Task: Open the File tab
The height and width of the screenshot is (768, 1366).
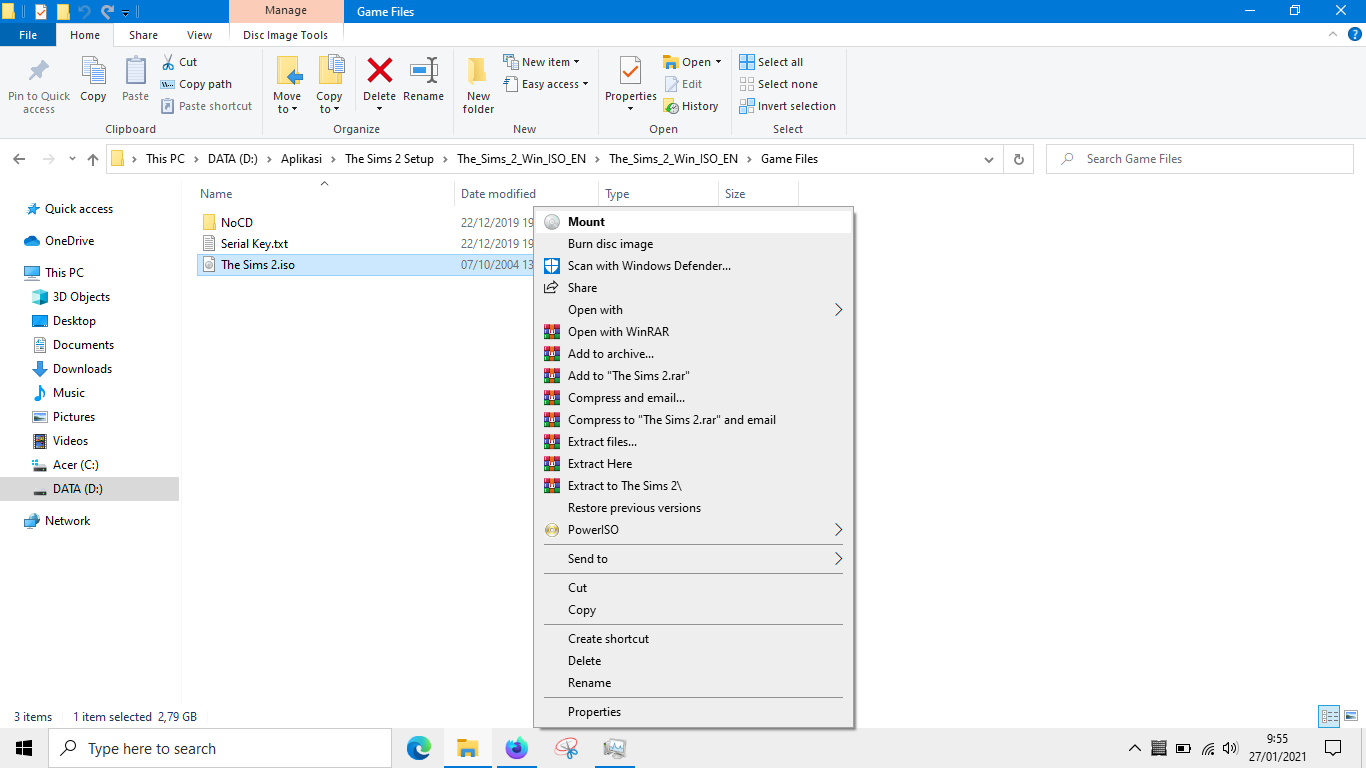Action: pos(28,35)
